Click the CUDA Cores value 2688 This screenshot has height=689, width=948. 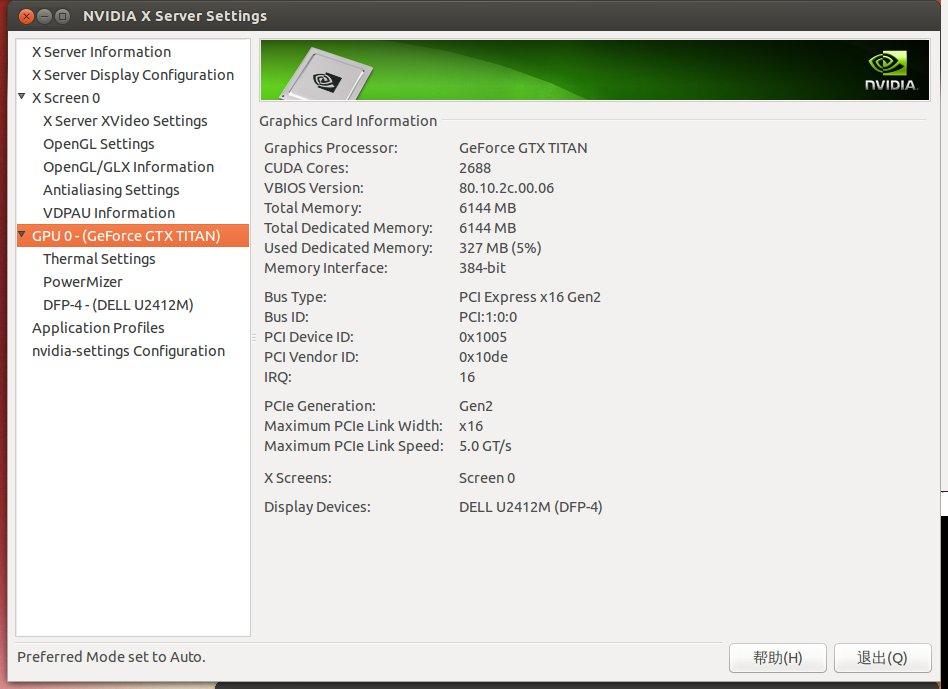click(475, 168)
